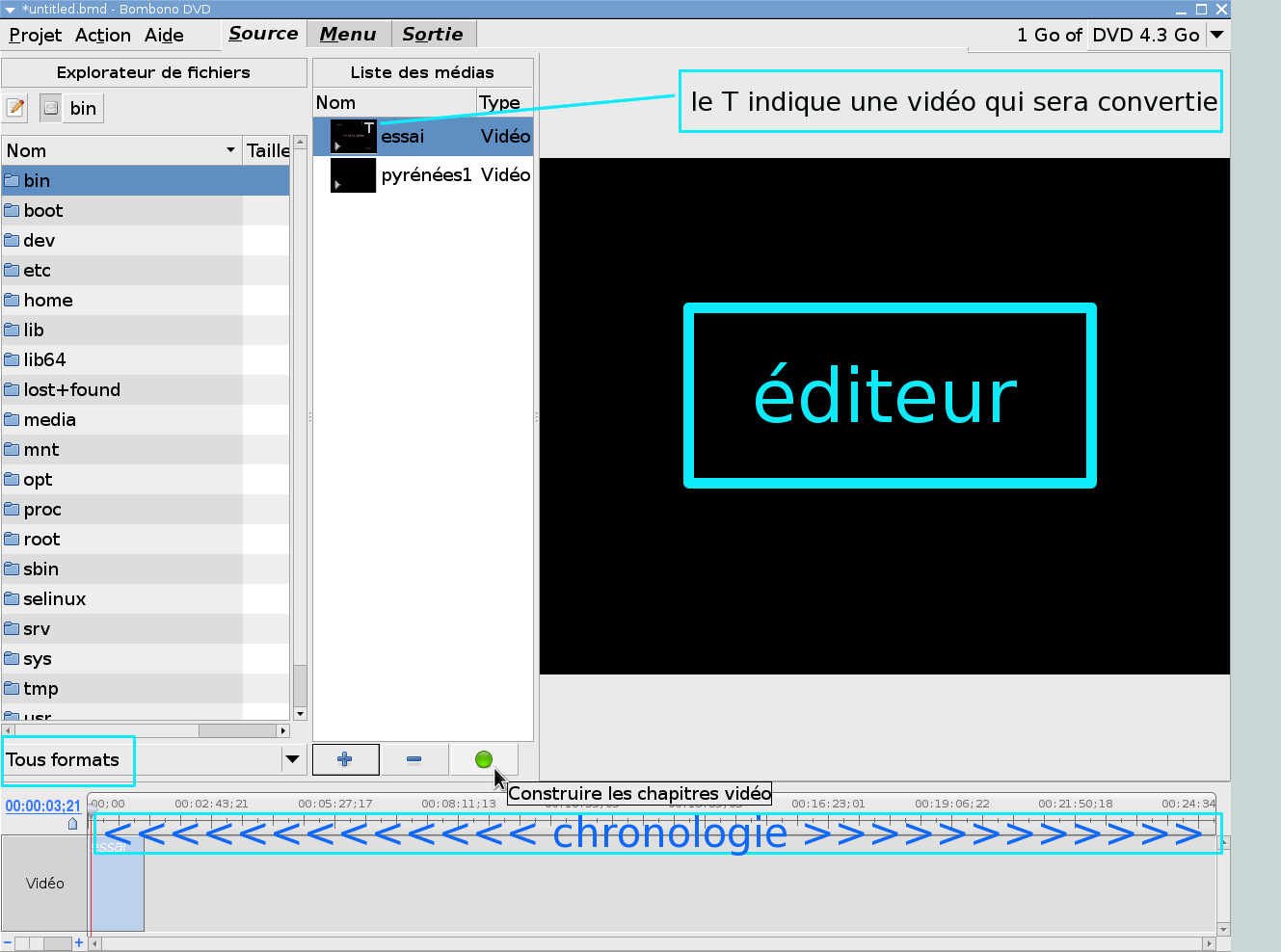Viewport: 1281px width, 952px height.
Task: Click the 00:00:03;21 timecode link
Action: coord(43,807)
